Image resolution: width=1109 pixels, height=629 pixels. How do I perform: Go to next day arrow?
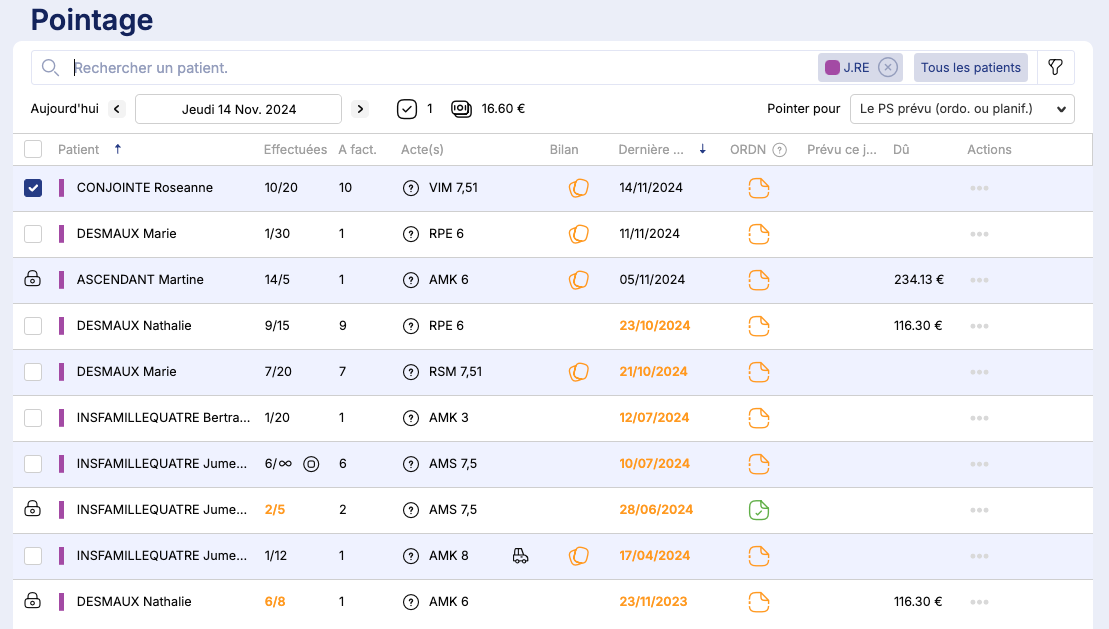point(360,109)
